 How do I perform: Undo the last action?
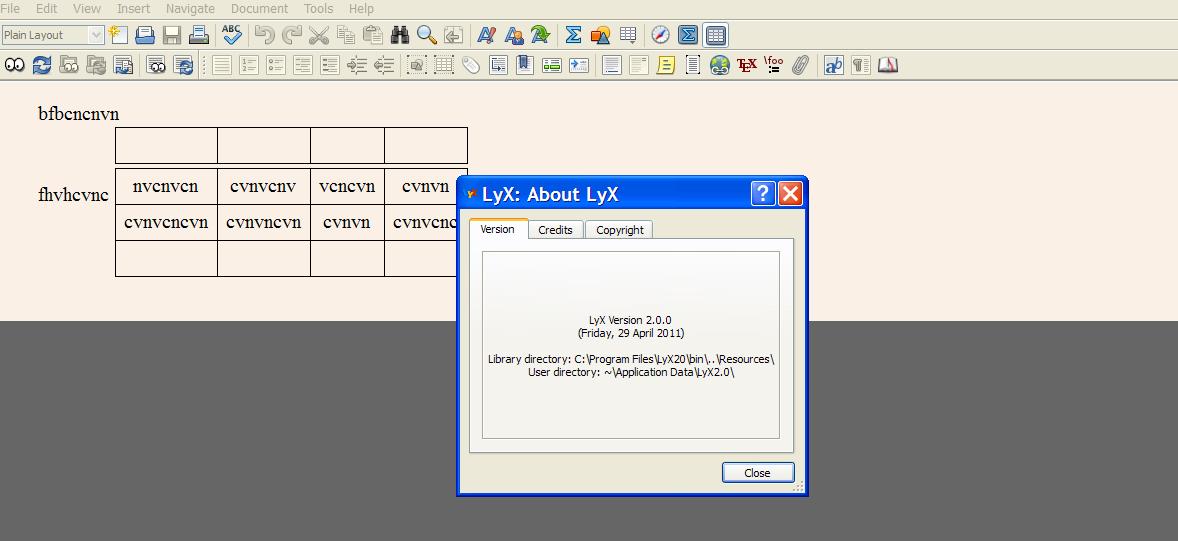coord(264,35)
